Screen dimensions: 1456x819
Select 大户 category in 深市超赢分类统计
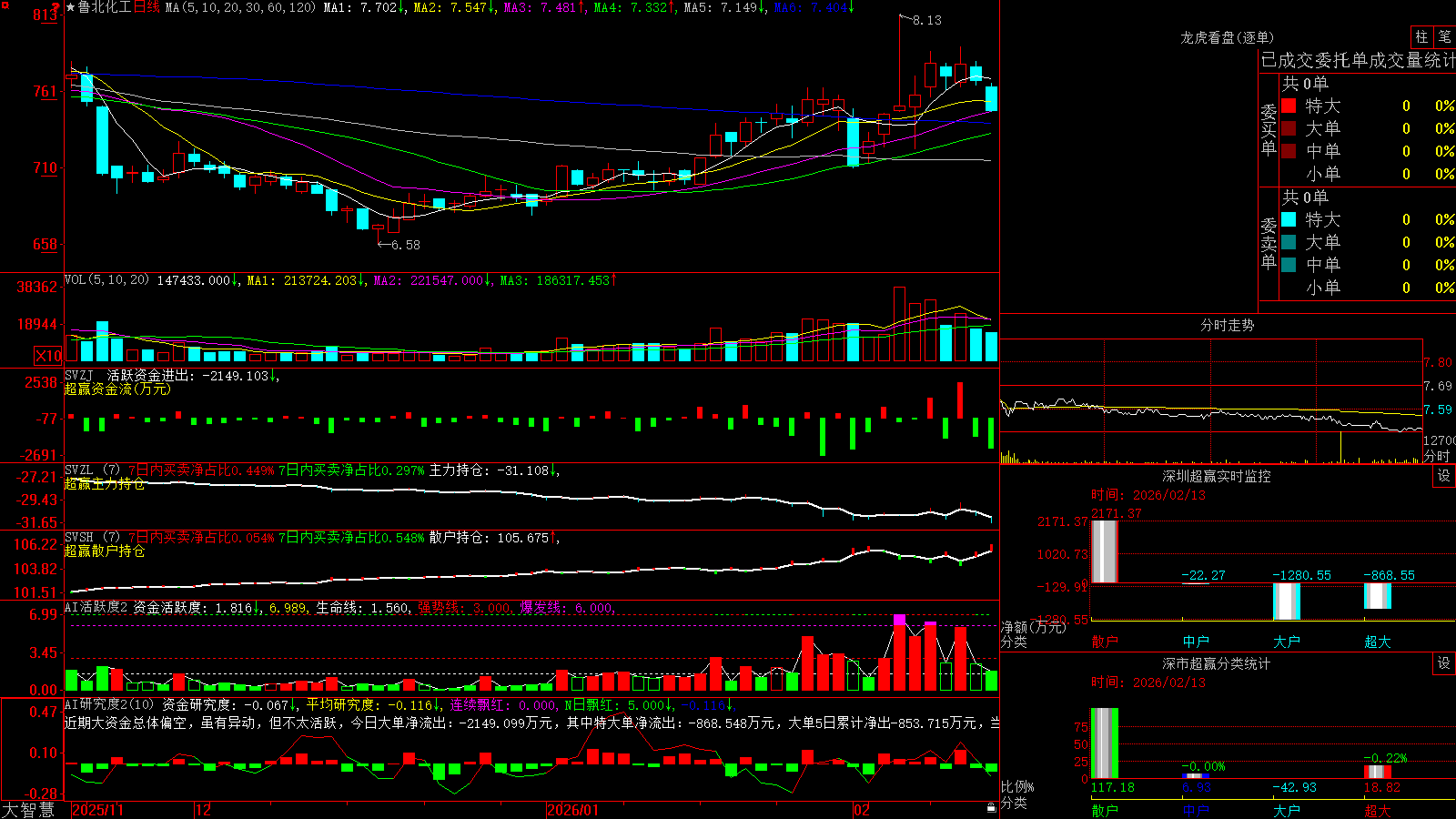(1287, 810)
